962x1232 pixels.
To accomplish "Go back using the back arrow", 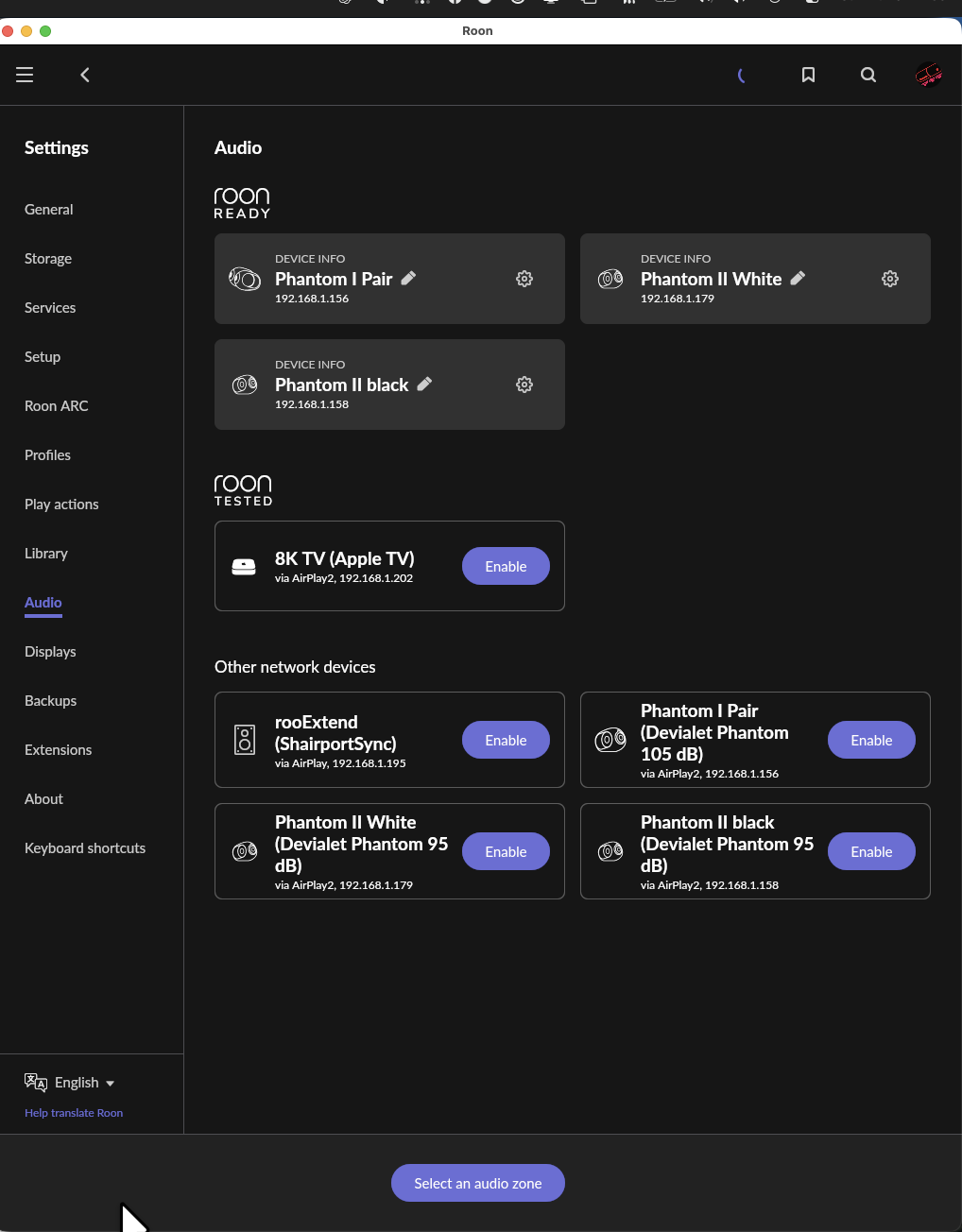I will point(85,75).
